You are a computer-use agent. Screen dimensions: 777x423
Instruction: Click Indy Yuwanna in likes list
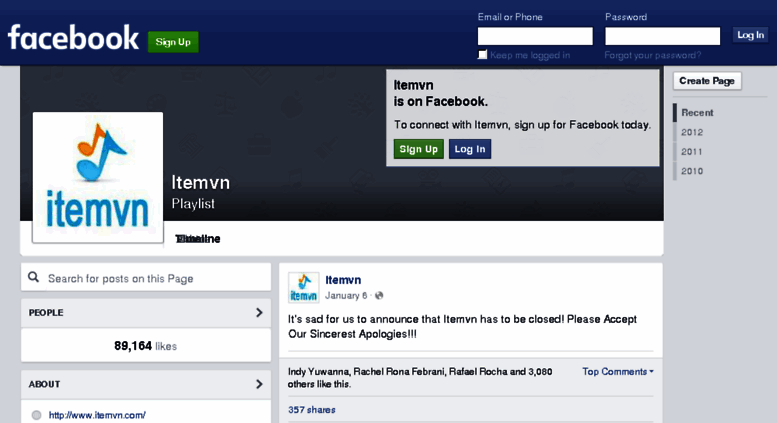[319, 371]
